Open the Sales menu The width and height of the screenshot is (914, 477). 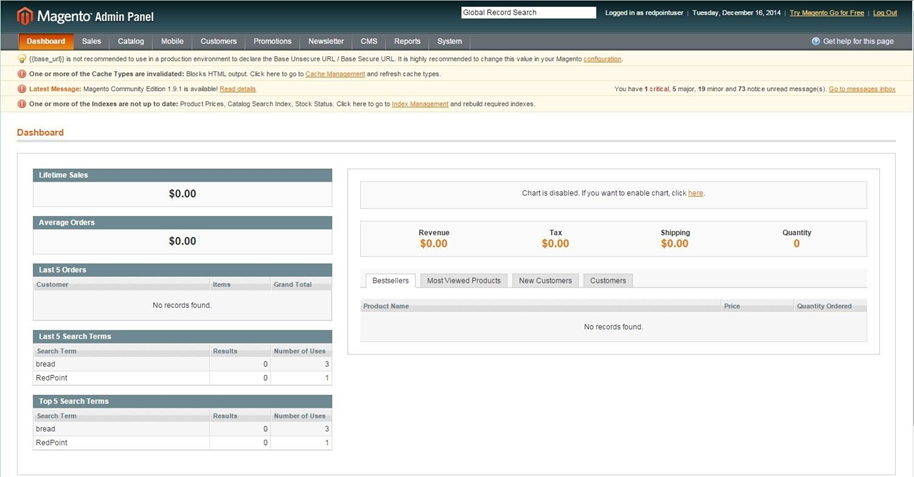click(92, 41)
